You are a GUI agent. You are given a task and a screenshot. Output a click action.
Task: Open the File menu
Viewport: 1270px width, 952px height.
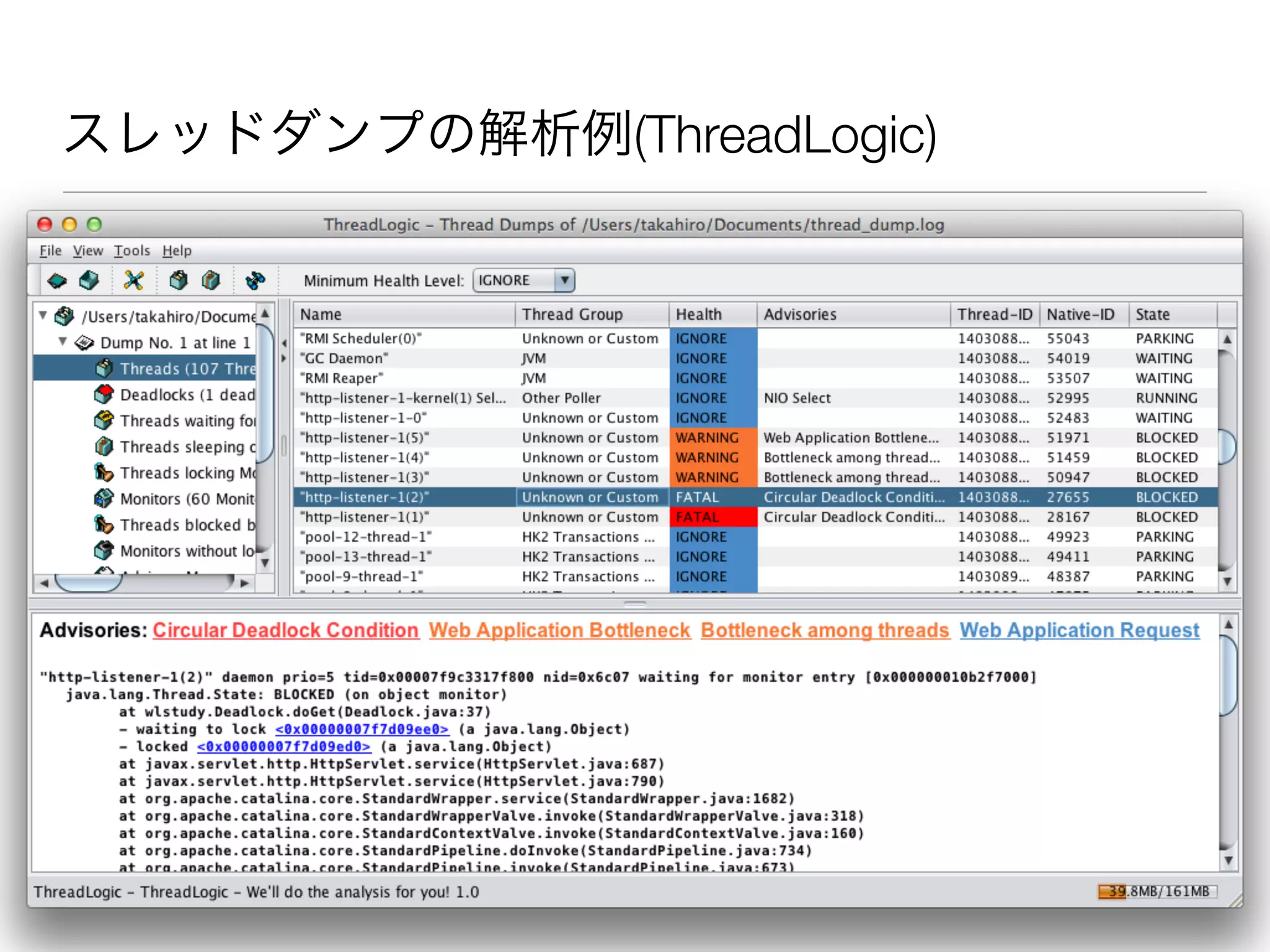tap(50, 251)
